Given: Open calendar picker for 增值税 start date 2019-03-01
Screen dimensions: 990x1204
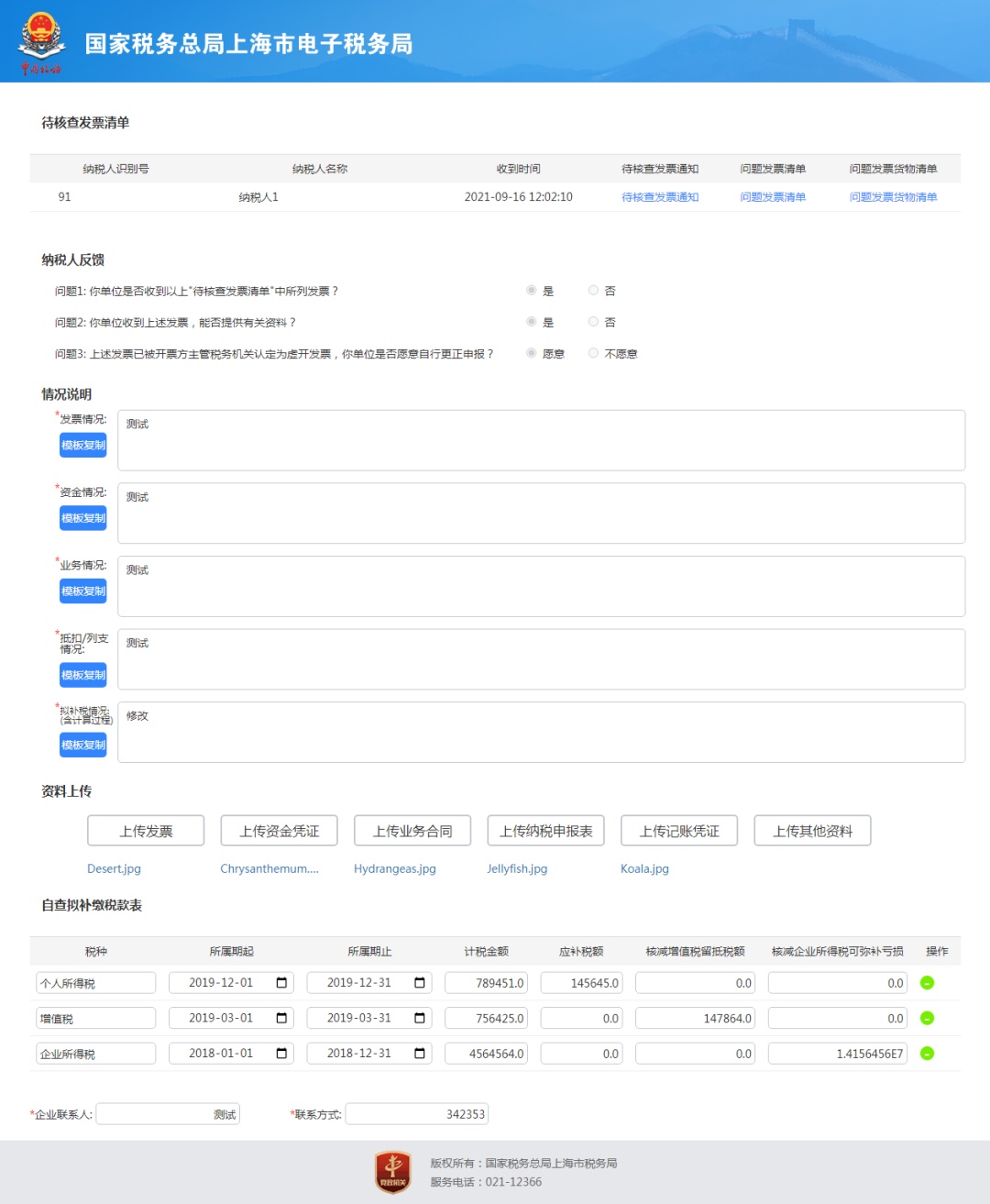Looking at the screenshot, I should click(x=281, y=1018).
